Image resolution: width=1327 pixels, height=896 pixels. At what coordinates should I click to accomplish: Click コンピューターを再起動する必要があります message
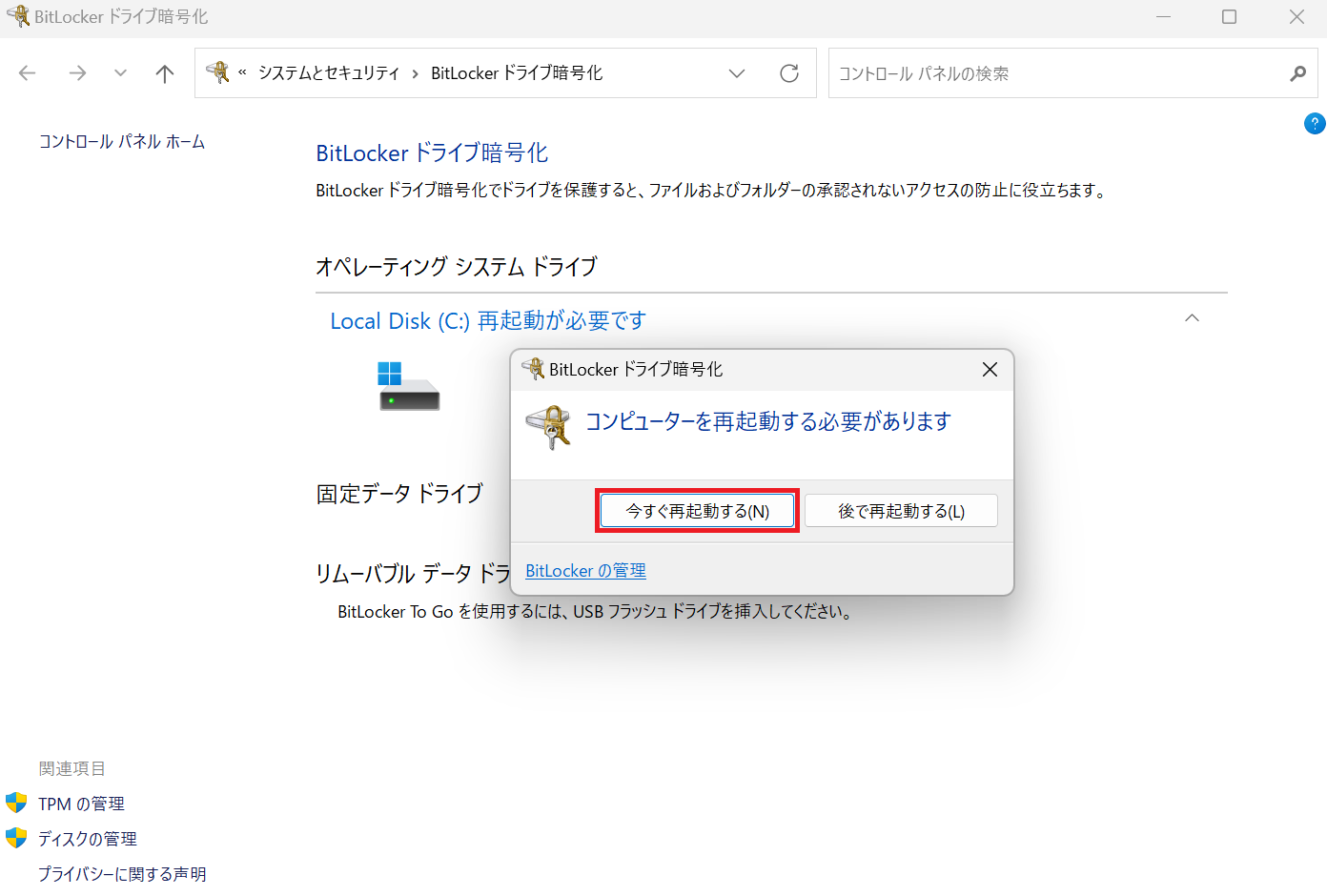[x=768, y=421]
